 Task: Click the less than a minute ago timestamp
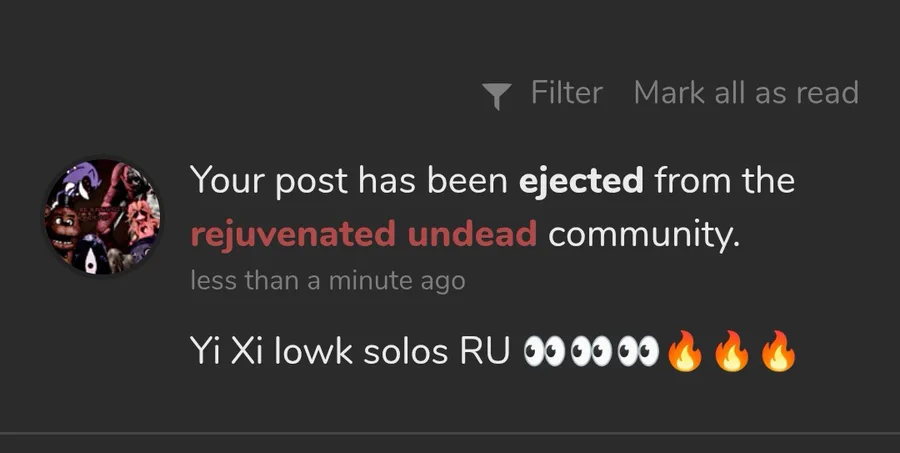(x=328, y=281)
